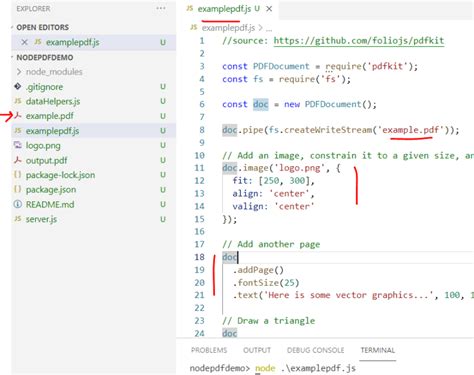
Task: Click line number 18 in the gutter
Action: click(x=199, y=257)
